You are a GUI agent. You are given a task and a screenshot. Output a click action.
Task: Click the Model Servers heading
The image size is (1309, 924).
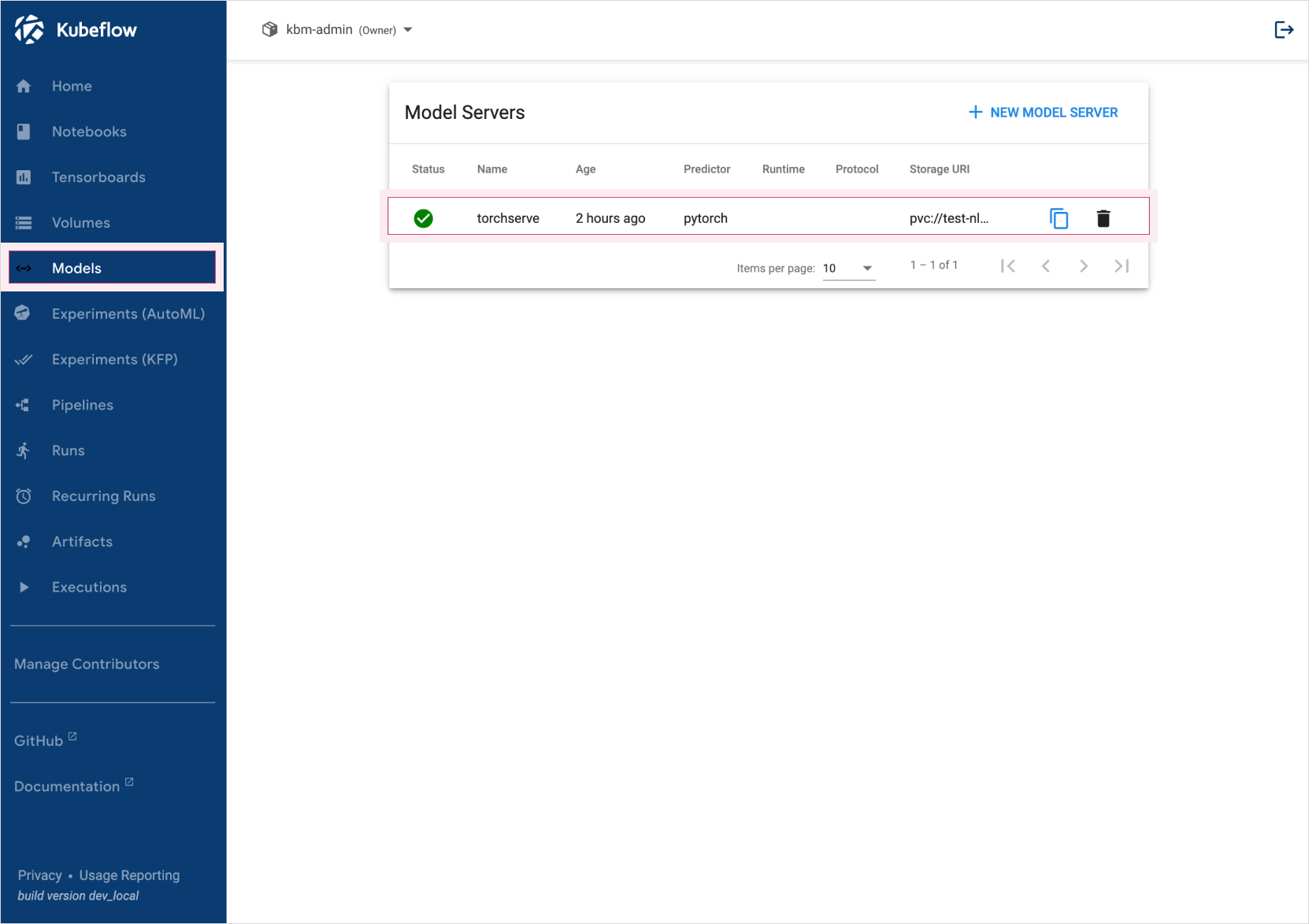pyautogui.click(x=465, y=113)
